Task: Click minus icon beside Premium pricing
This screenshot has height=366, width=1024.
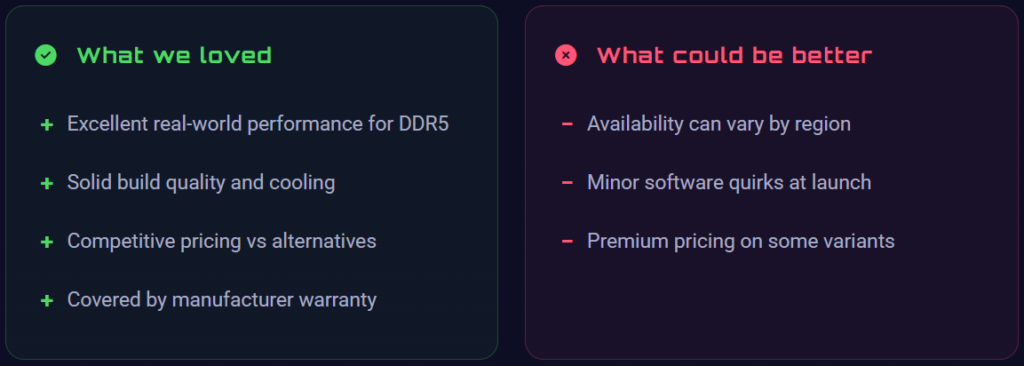Action: coord(567,241)
